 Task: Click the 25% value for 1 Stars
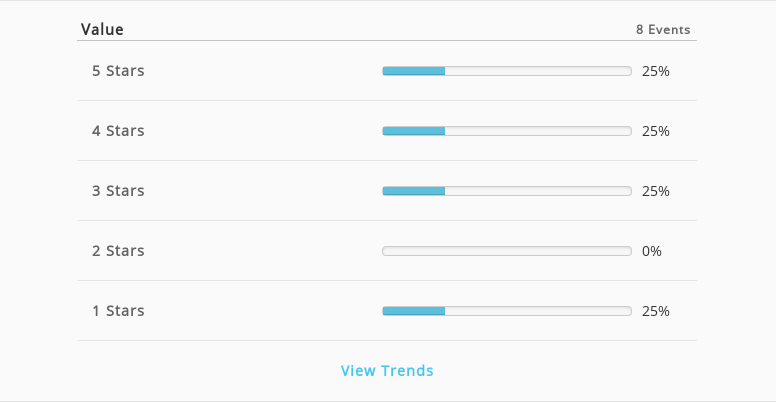[x=656, y=311]
